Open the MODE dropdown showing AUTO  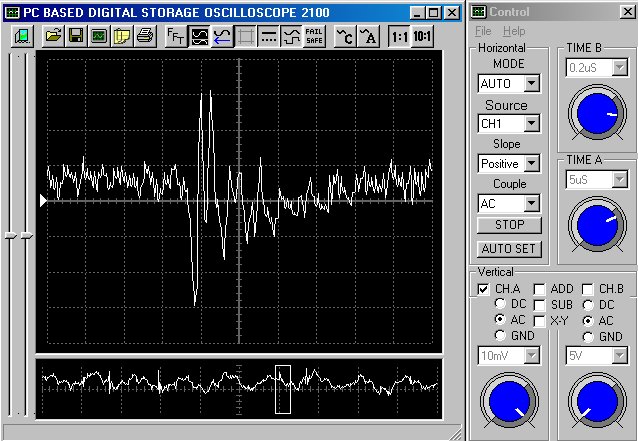pos(531,83)
